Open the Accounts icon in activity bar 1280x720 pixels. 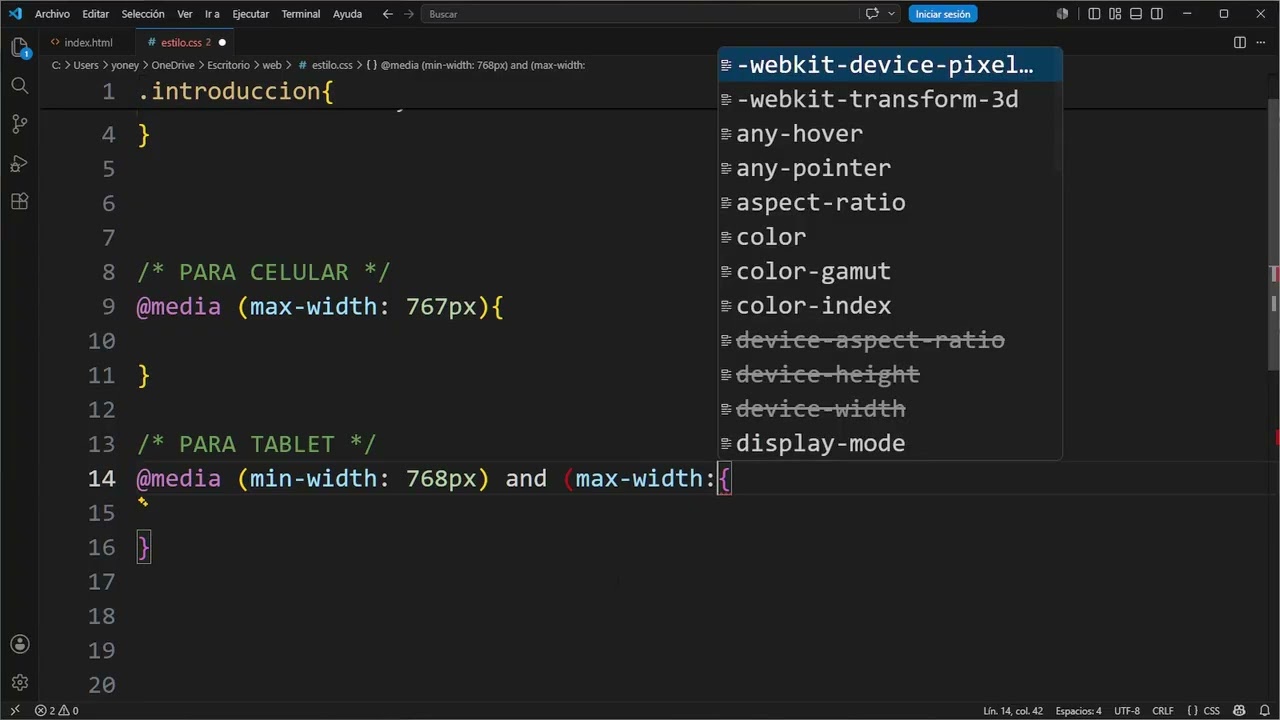[x=19, y=644]
